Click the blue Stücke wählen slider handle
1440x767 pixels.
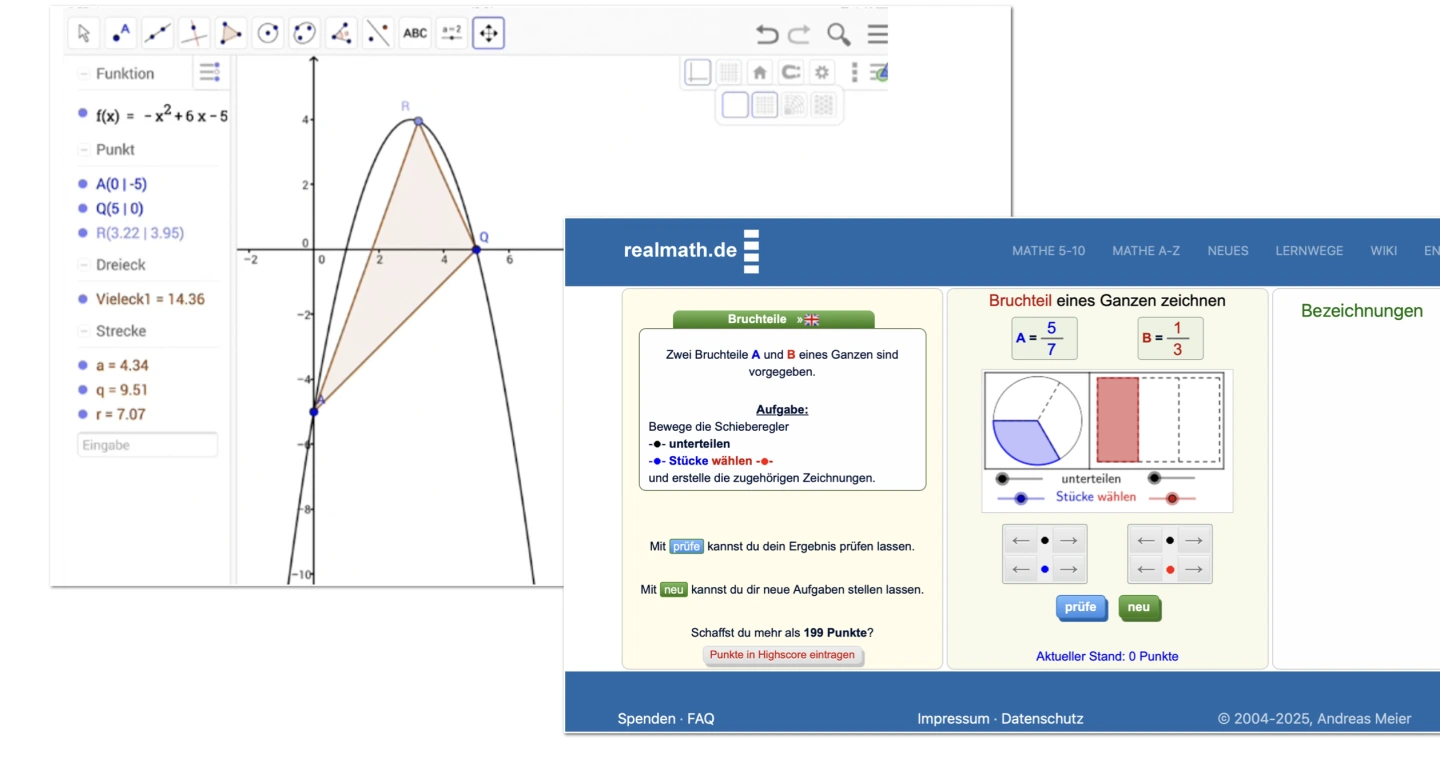pyautogui.click(x=1021, y=498)
